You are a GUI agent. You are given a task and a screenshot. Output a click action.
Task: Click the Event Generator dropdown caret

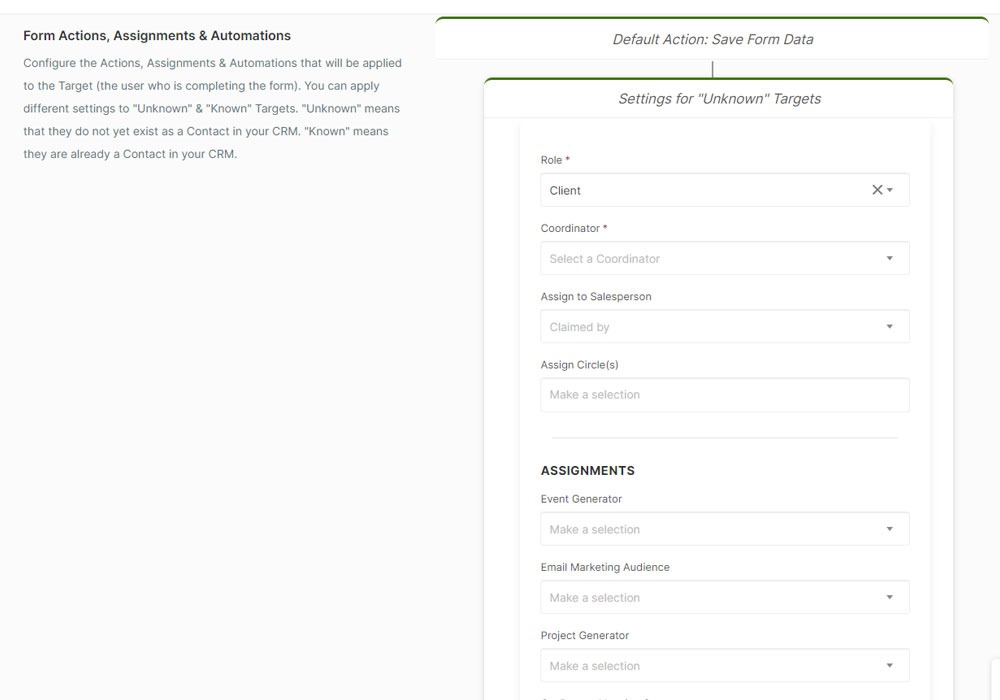pos(889,529)
